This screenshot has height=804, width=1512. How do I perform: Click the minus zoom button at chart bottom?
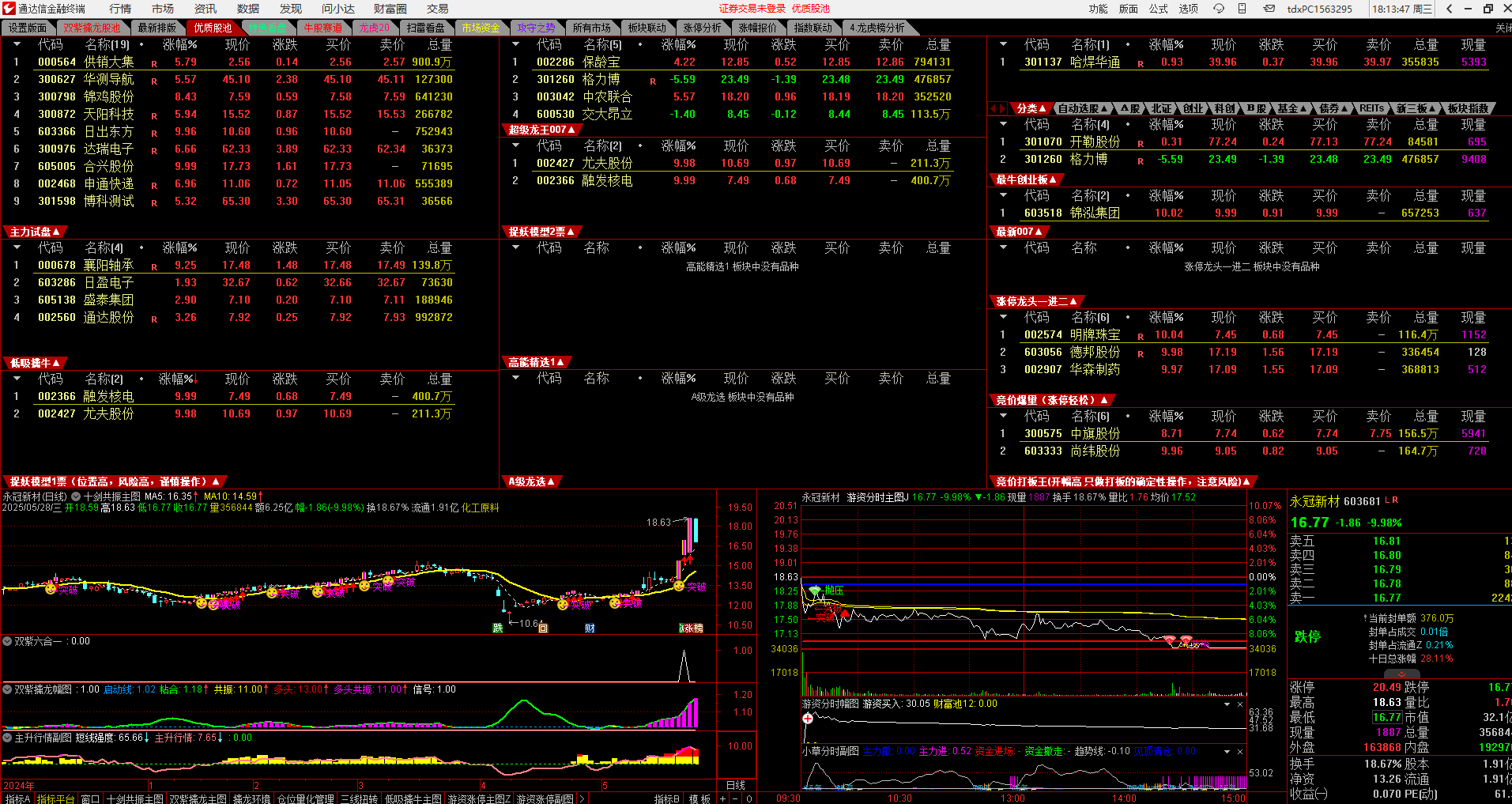click(x=736, y=798)
